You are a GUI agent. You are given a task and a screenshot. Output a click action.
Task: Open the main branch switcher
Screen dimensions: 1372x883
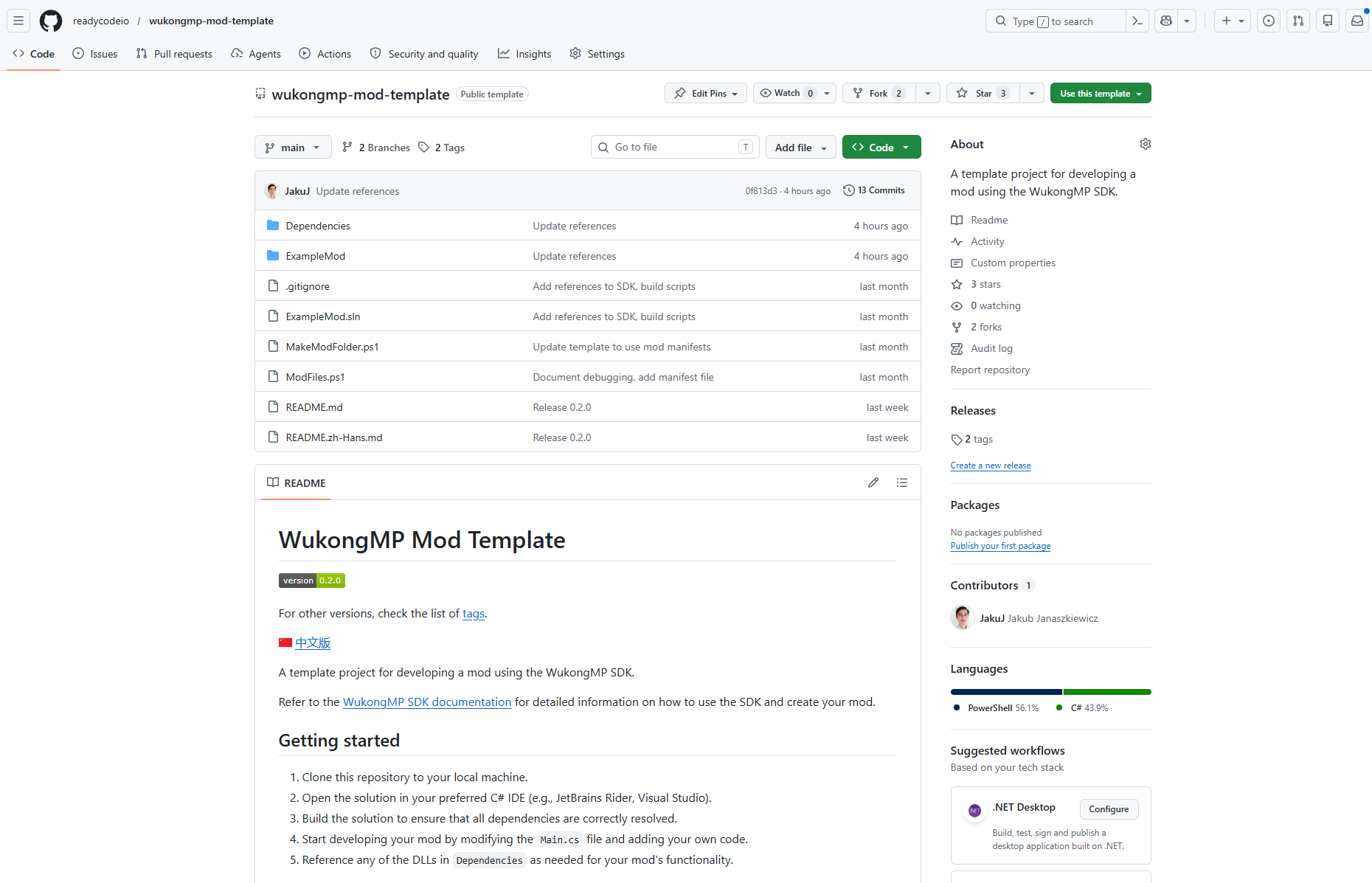[x=293, y=147]
